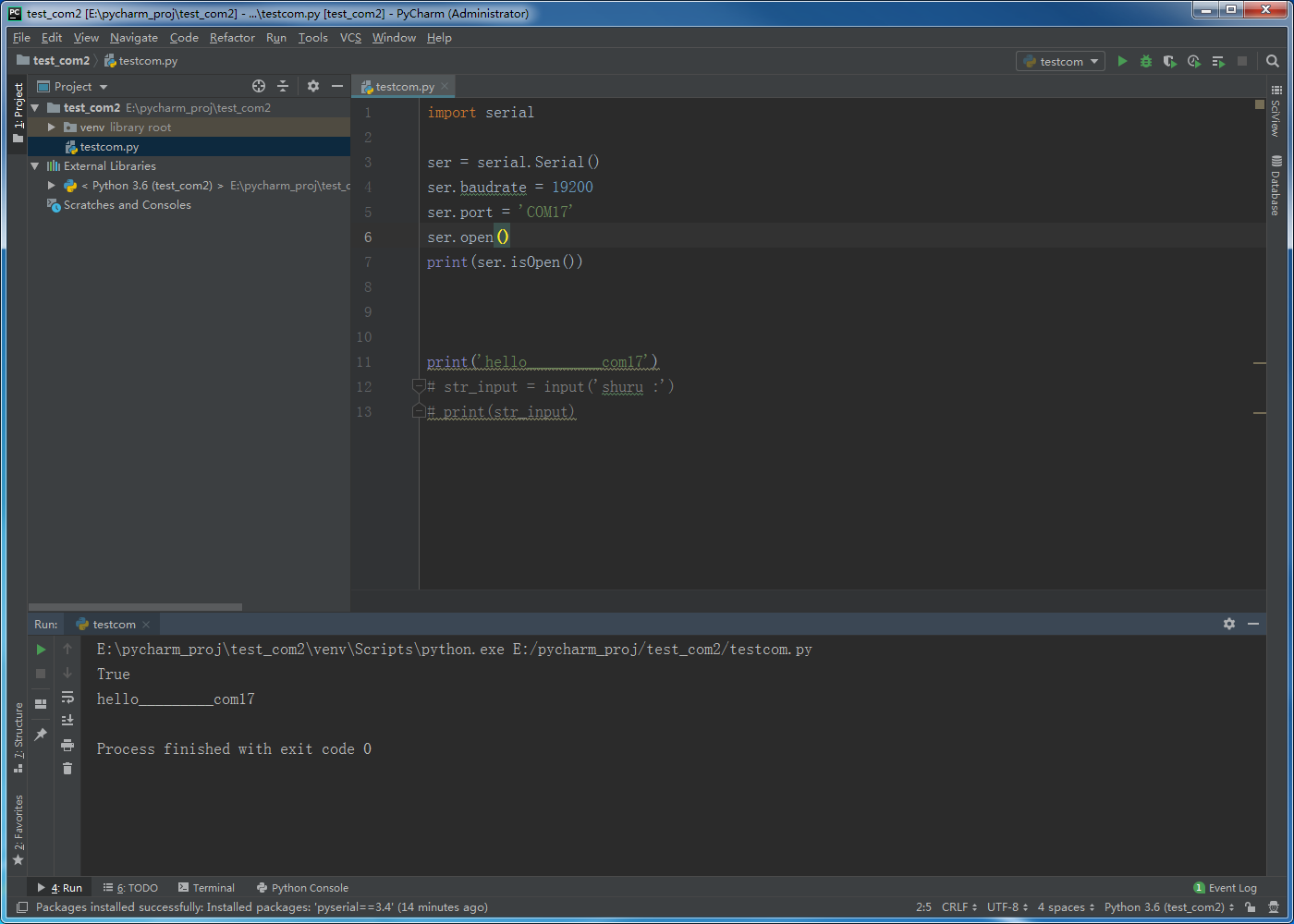Image resolution: width=1294 pixels, height=924 pixels.
Task: Switch to the 6: TODO tool window
Action: pos(131,888)
